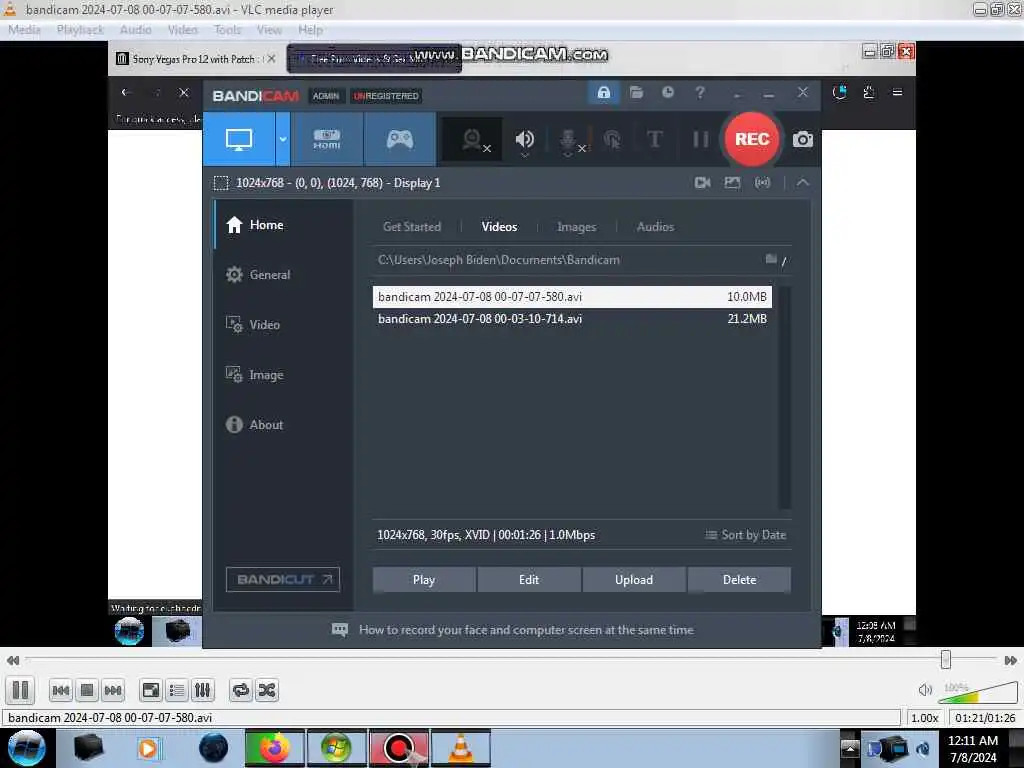Screen dimensions: 1024x768
Task: Click the video camera icon in the resolution bar
Action: (x=703, y=183)
